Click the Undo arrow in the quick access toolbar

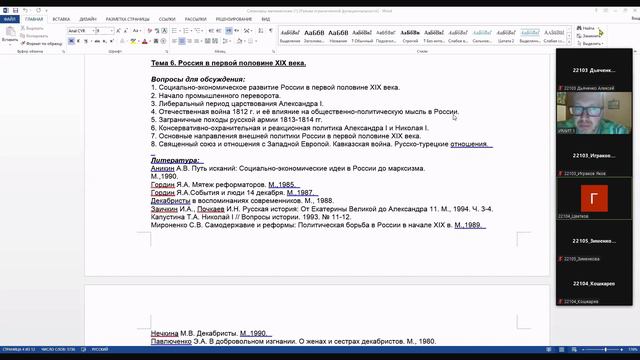click(x=25, y=11)
